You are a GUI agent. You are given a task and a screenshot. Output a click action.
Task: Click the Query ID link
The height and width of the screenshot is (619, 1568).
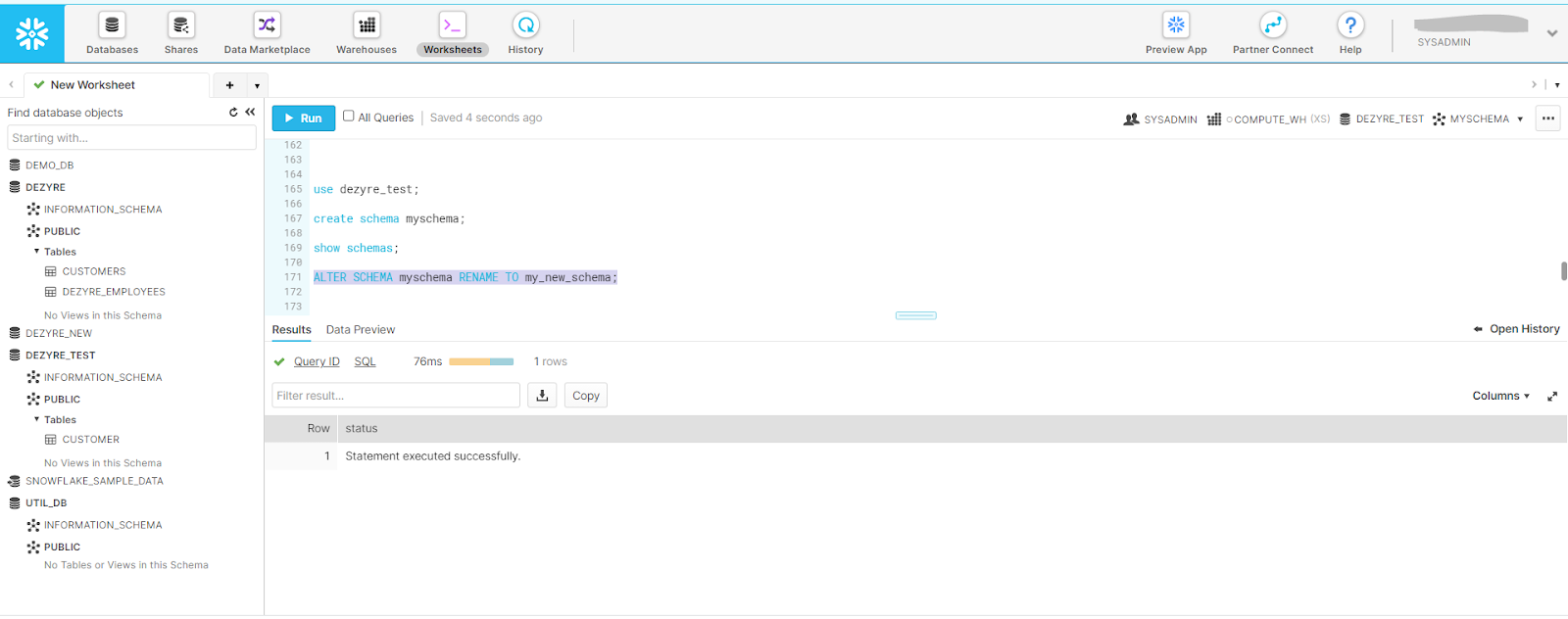(x=317, y=361)
